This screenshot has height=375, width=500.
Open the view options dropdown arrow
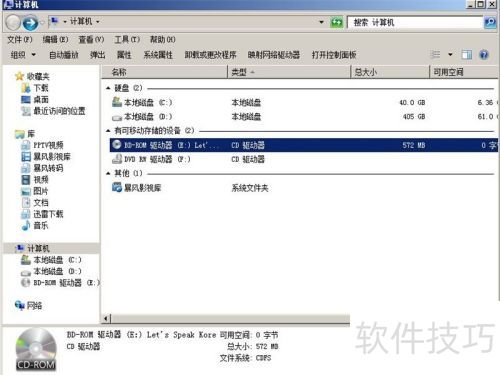point(450,54)
